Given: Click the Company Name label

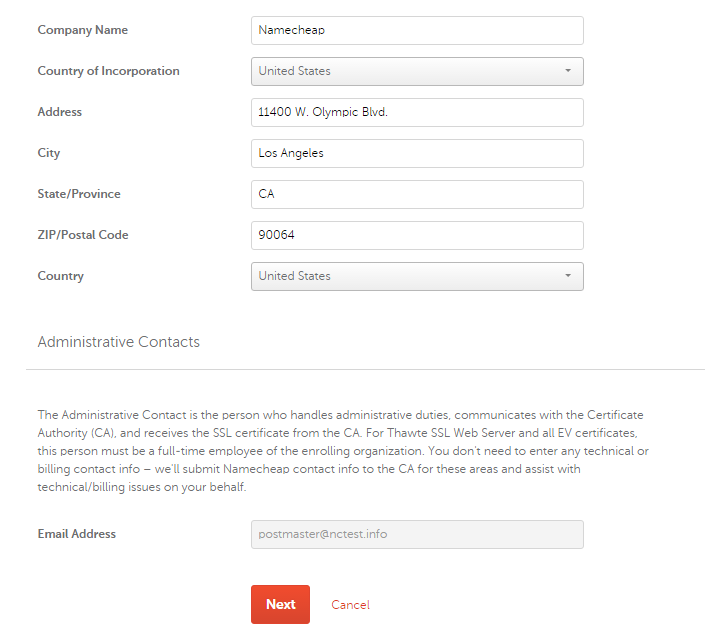Looking at the screenshot, I should [83, 30].
